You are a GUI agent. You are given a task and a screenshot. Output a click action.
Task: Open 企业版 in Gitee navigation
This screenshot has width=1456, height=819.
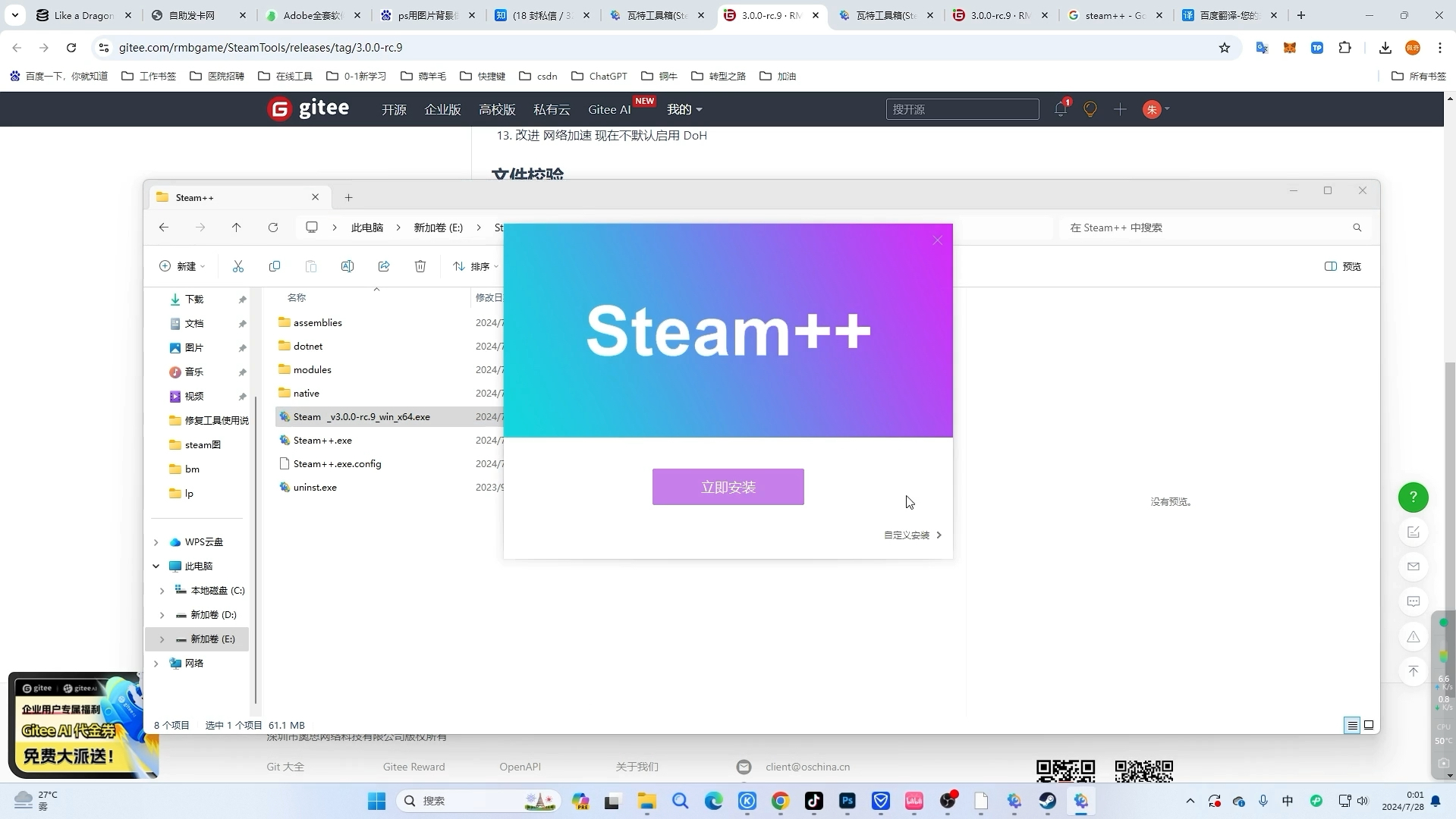[x=442, y=109]
